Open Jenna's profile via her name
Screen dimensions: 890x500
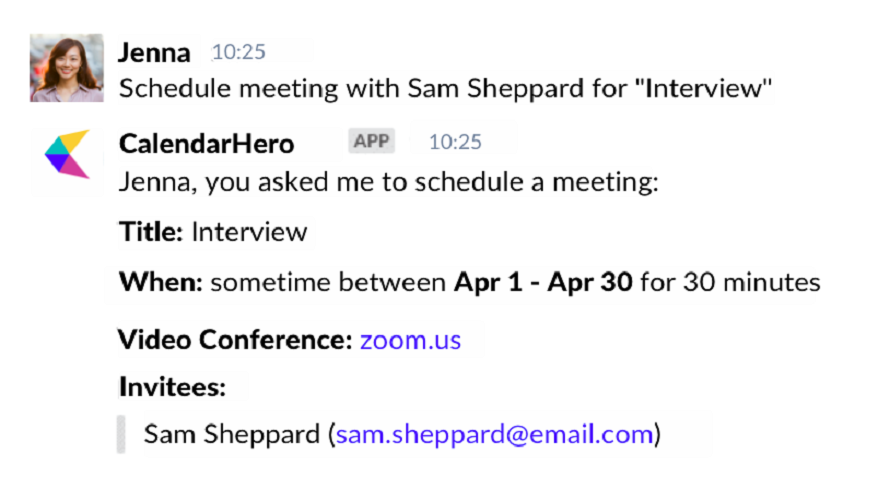(x=154, y=52)
